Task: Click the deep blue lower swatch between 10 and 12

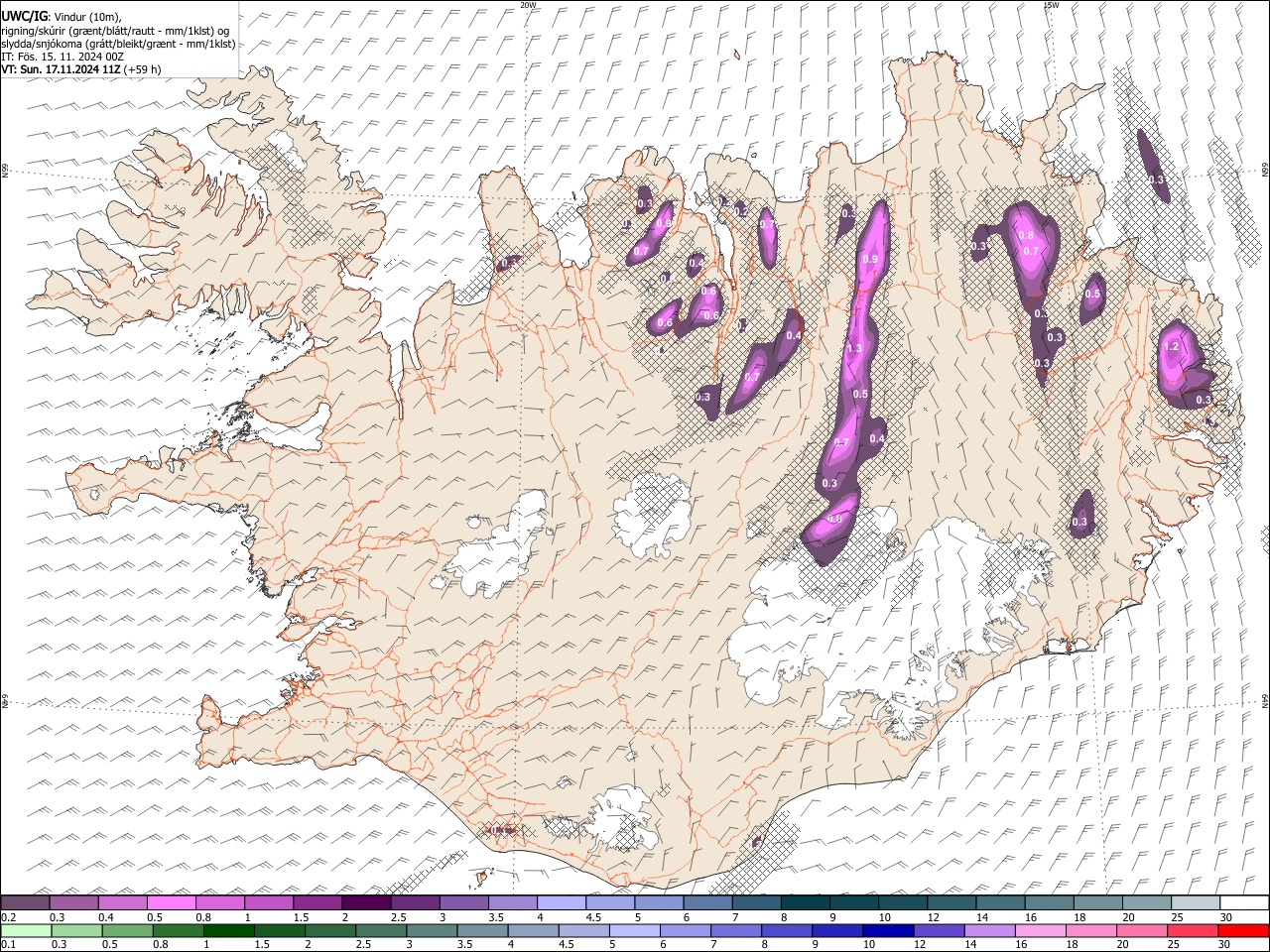Action: pyautogui.click(x=888, y=930)
